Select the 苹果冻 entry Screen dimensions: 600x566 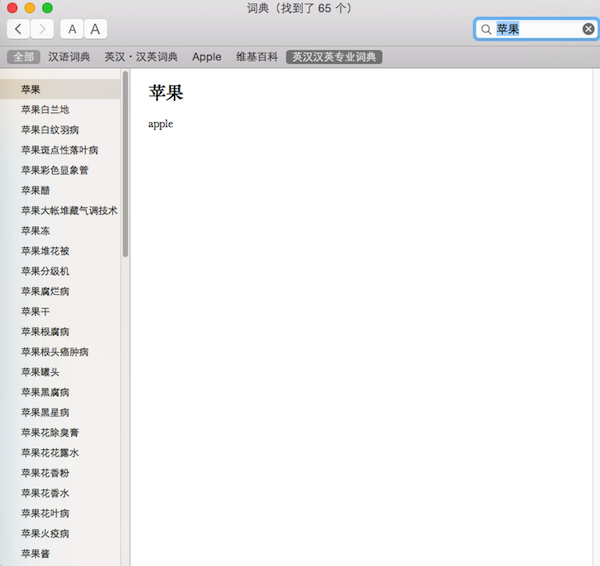[x=60, y=231]
